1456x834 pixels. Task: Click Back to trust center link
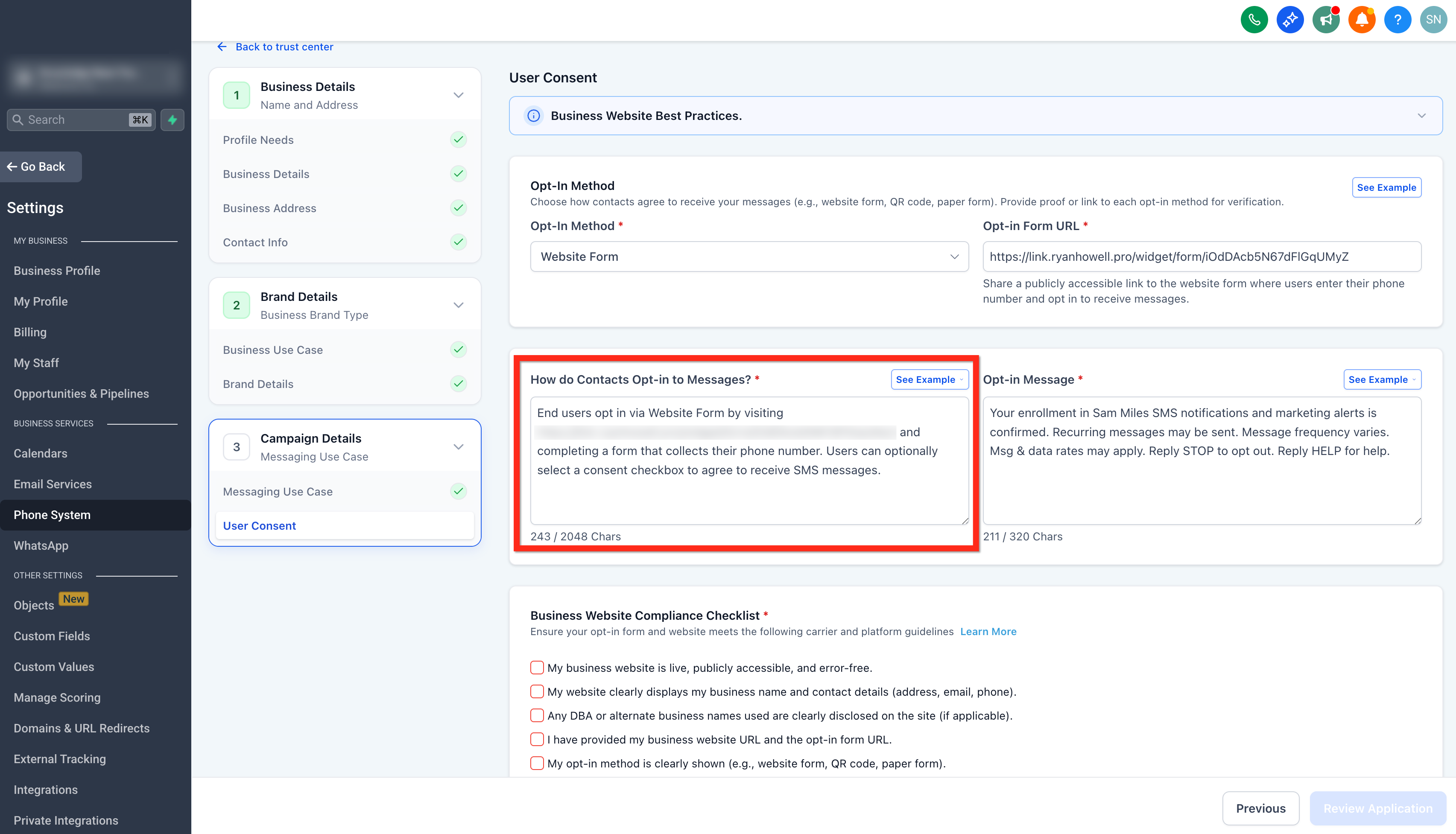coord(284,47)
